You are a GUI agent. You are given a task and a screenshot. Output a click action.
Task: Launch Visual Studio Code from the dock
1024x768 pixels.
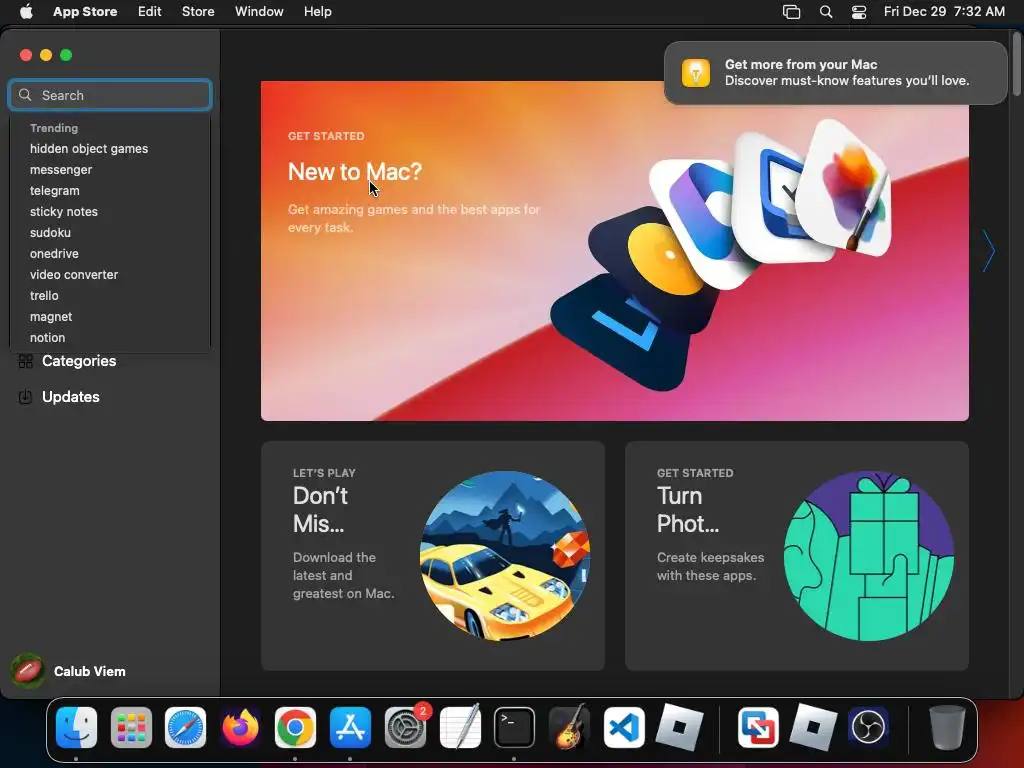(x=624, y=727)
